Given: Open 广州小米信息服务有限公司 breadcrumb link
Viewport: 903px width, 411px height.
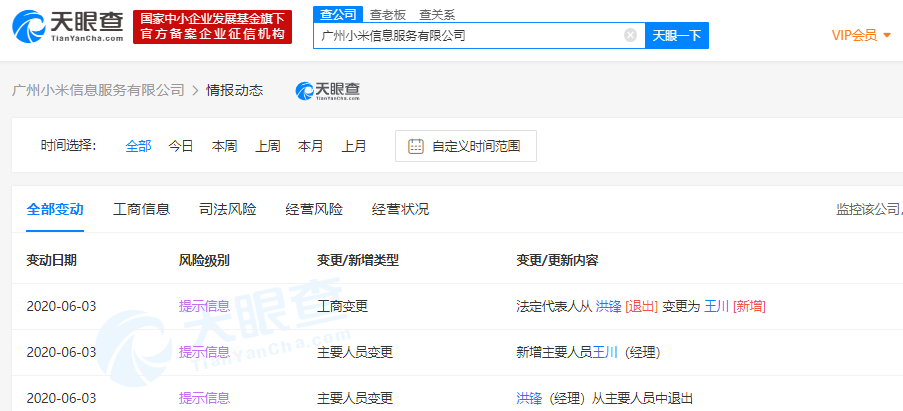Looking at the screenshot, I should 98,90.
